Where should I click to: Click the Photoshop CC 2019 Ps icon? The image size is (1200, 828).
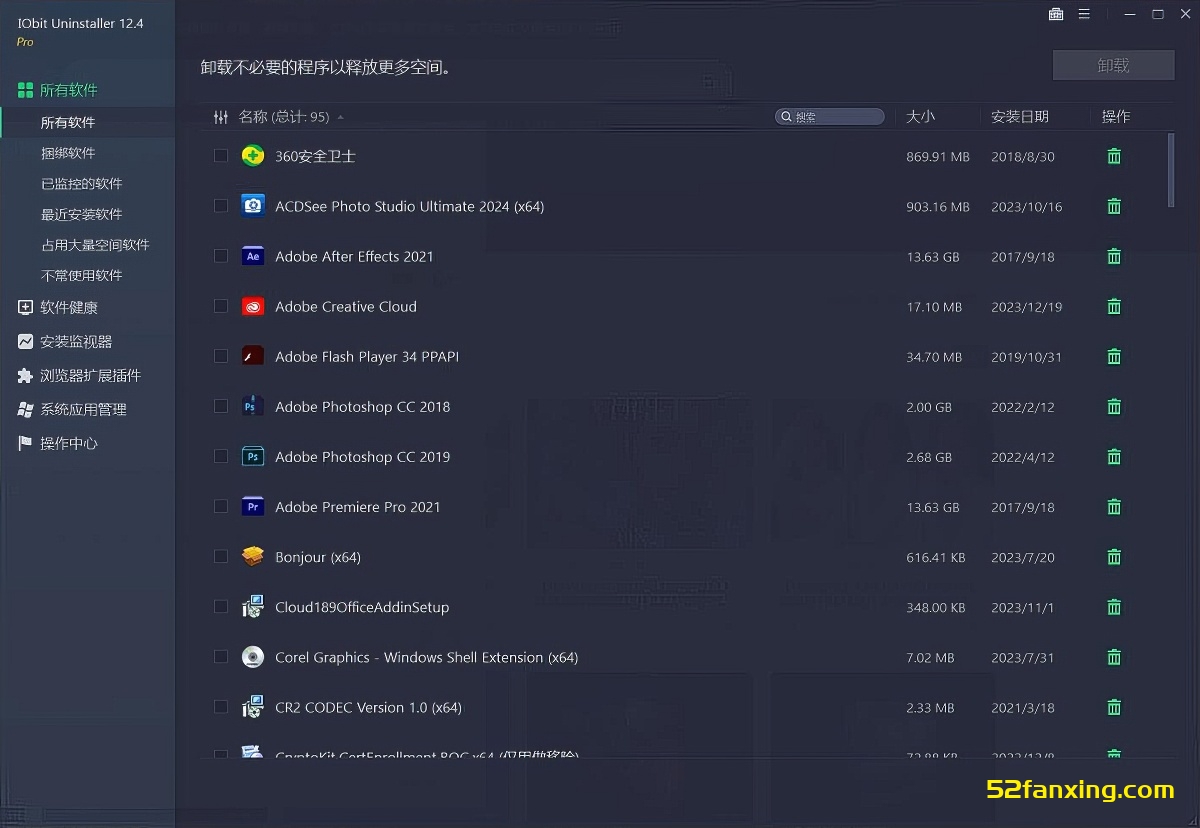coord(253,456)
